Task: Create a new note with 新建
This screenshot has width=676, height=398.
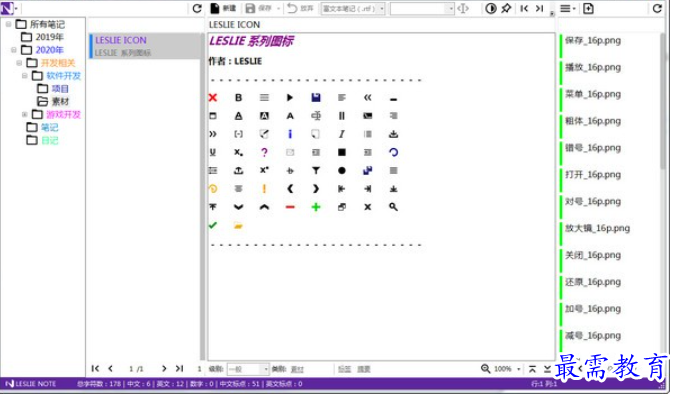Action: click(x=223, y=8)
